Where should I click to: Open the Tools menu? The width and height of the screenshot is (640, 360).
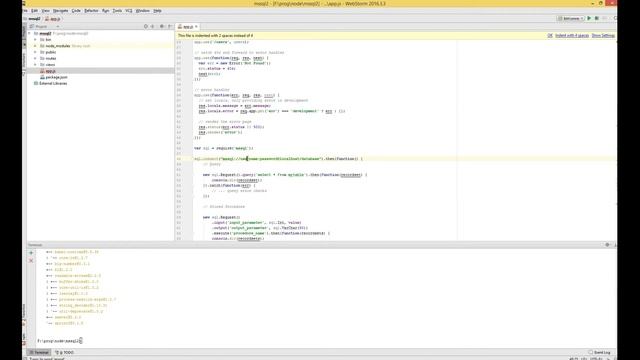pos(117,11)
